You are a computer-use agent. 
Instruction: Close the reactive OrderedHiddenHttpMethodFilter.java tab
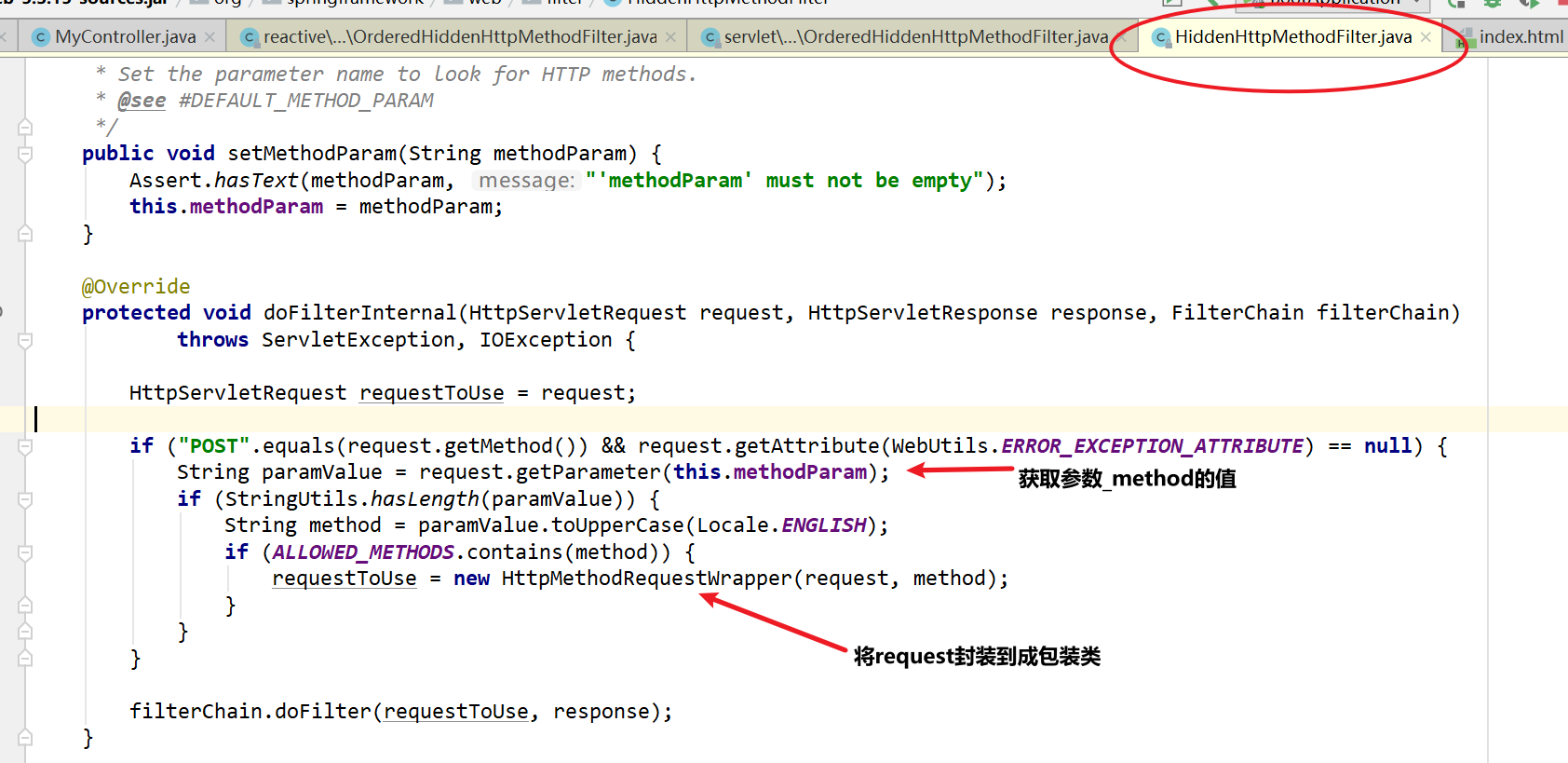point(670,37)
